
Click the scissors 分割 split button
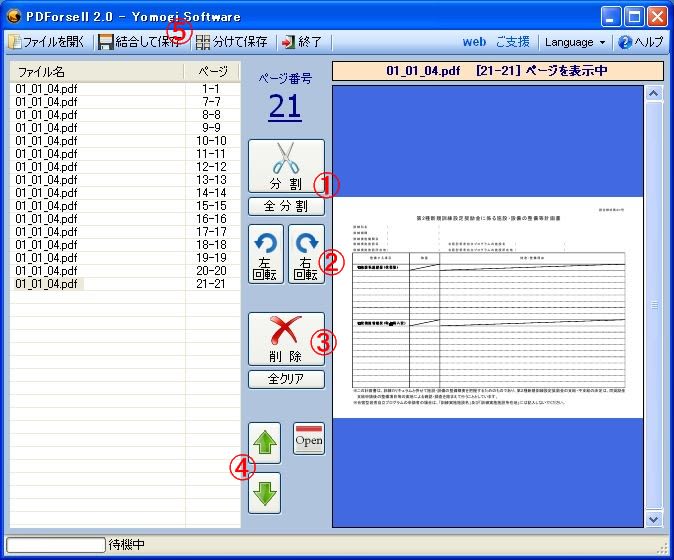click(x=286, y=166)
